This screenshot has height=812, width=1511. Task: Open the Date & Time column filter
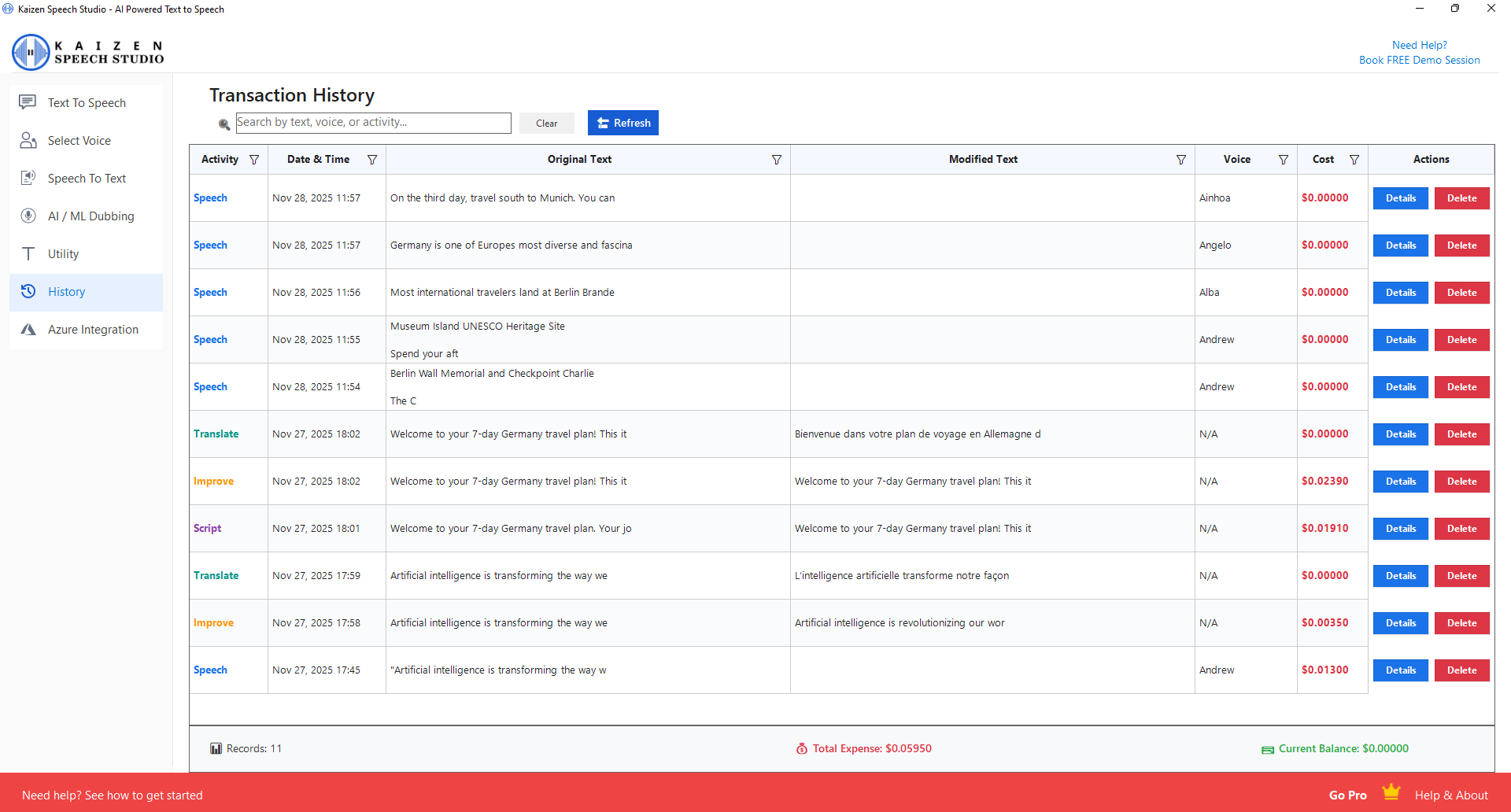(372, 160)
